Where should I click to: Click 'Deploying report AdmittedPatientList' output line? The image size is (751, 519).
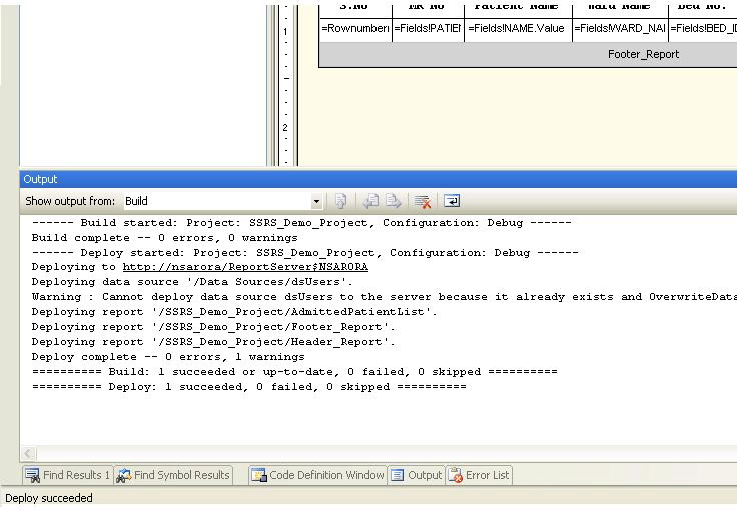pos(235,312)
